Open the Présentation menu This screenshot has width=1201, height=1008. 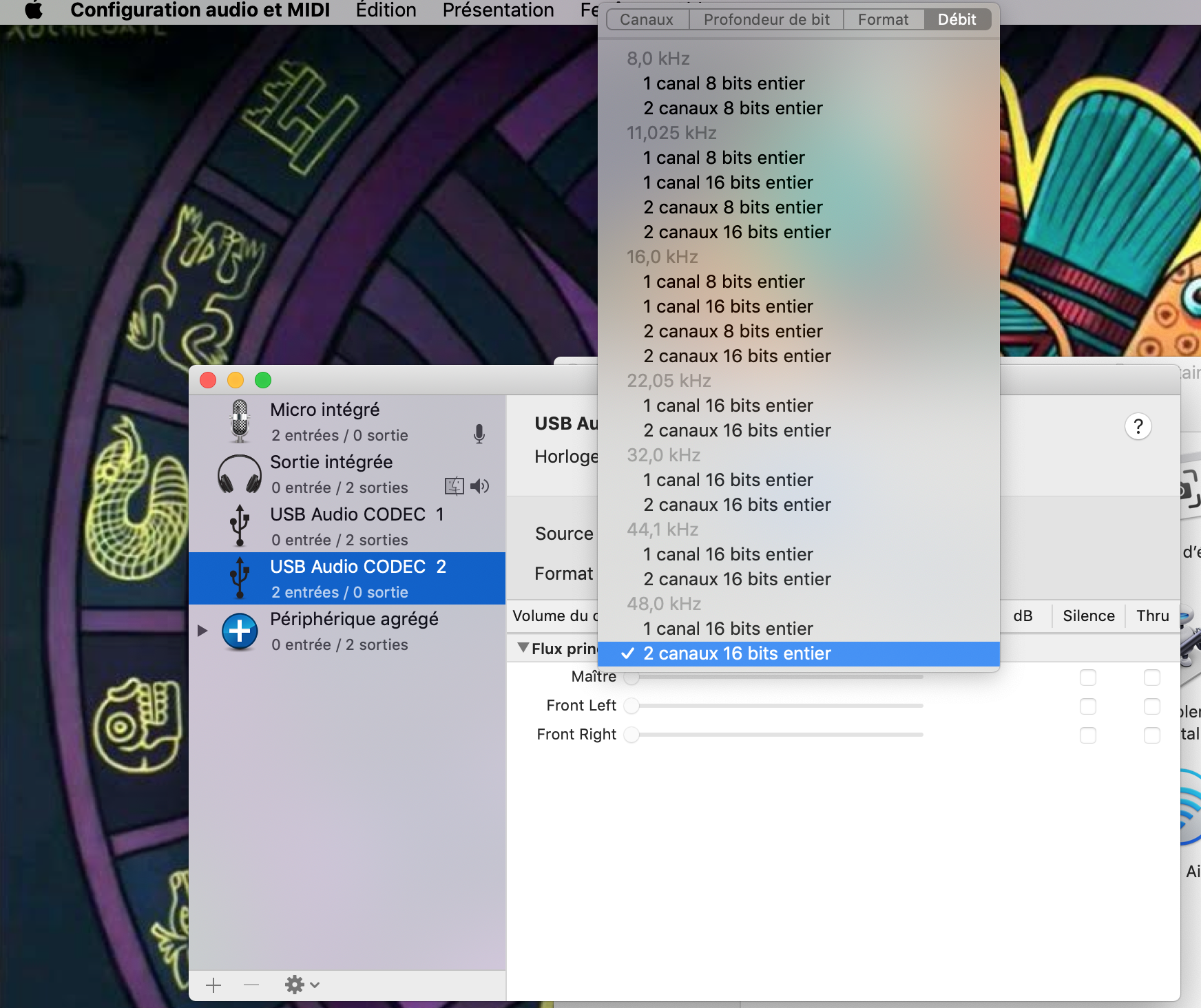(x=499, y=10)
